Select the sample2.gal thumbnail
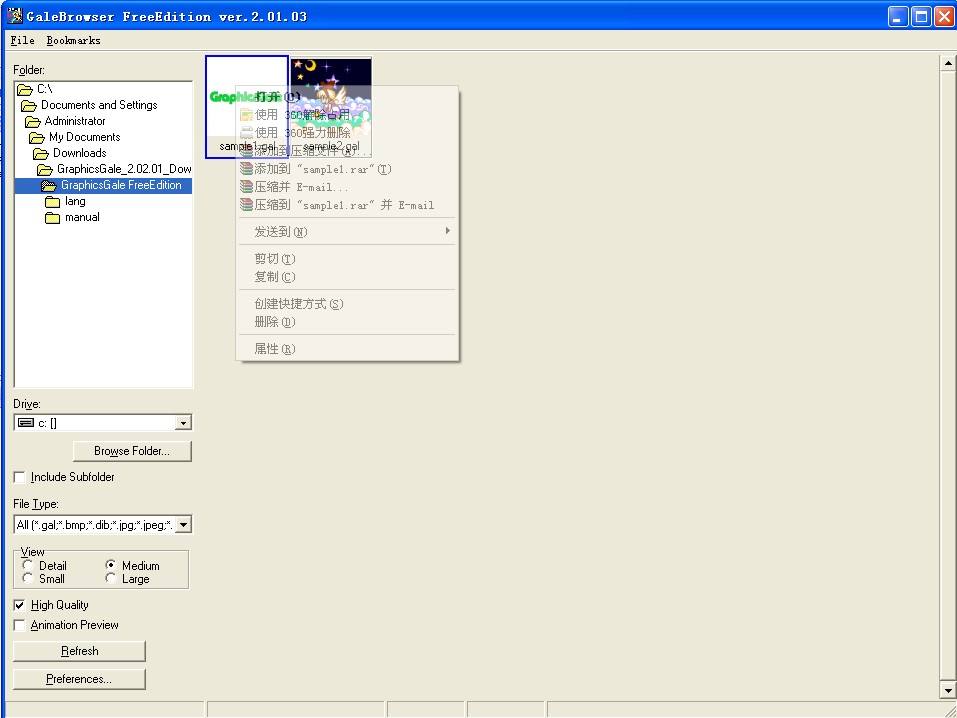The height and width of the screenshot is (718, 957). (331, 106)
